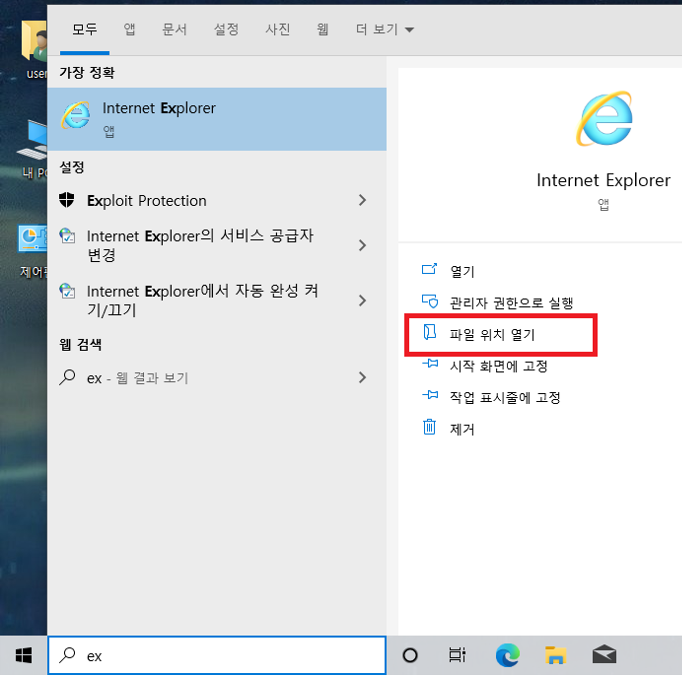The image size is (682, 675).
Task: Launch Microsoft Edge from taskbar
Action: point(507,655)
